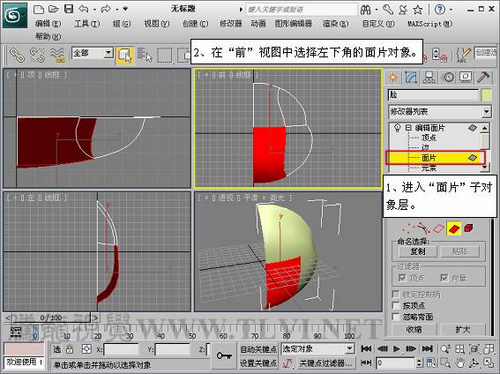
Task: Open the 选定对象 key filter dropdown
Action: coord(349,349)
